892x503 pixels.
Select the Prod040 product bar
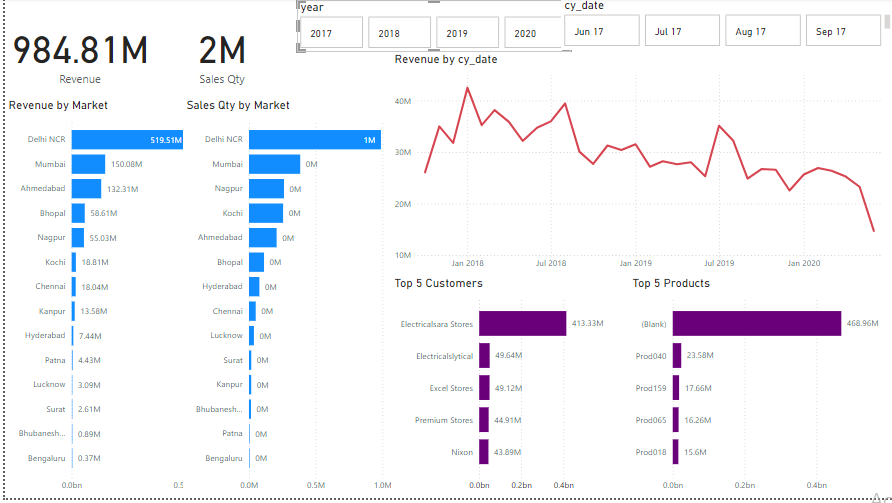(x=677, y=355)
